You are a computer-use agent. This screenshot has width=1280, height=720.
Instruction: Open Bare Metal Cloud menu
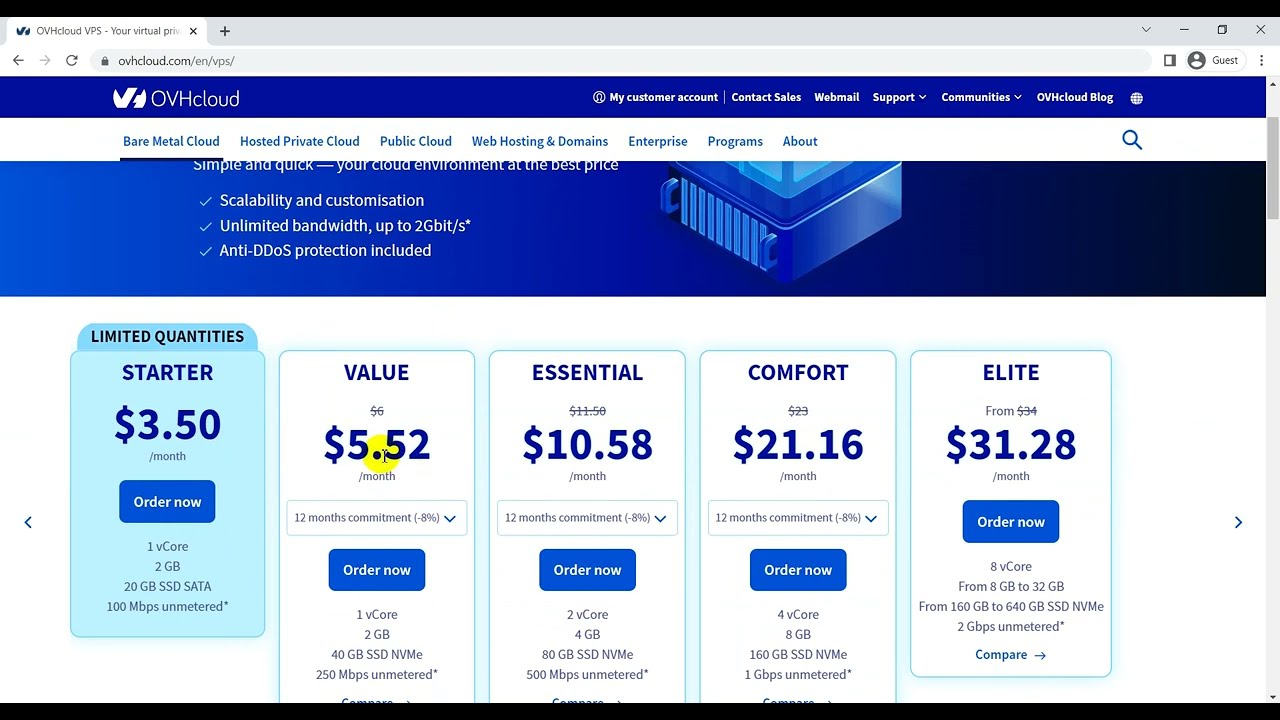coord(171,141)
